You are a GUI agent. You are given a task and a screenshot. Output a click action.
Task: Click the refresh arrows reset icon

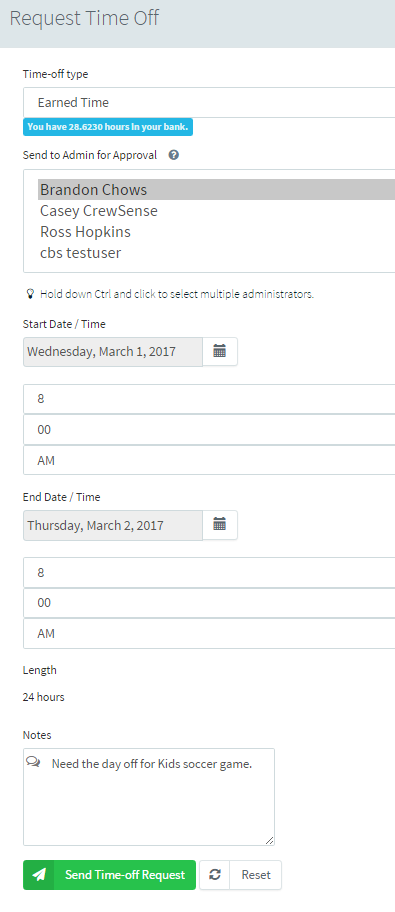click(215, 875)
